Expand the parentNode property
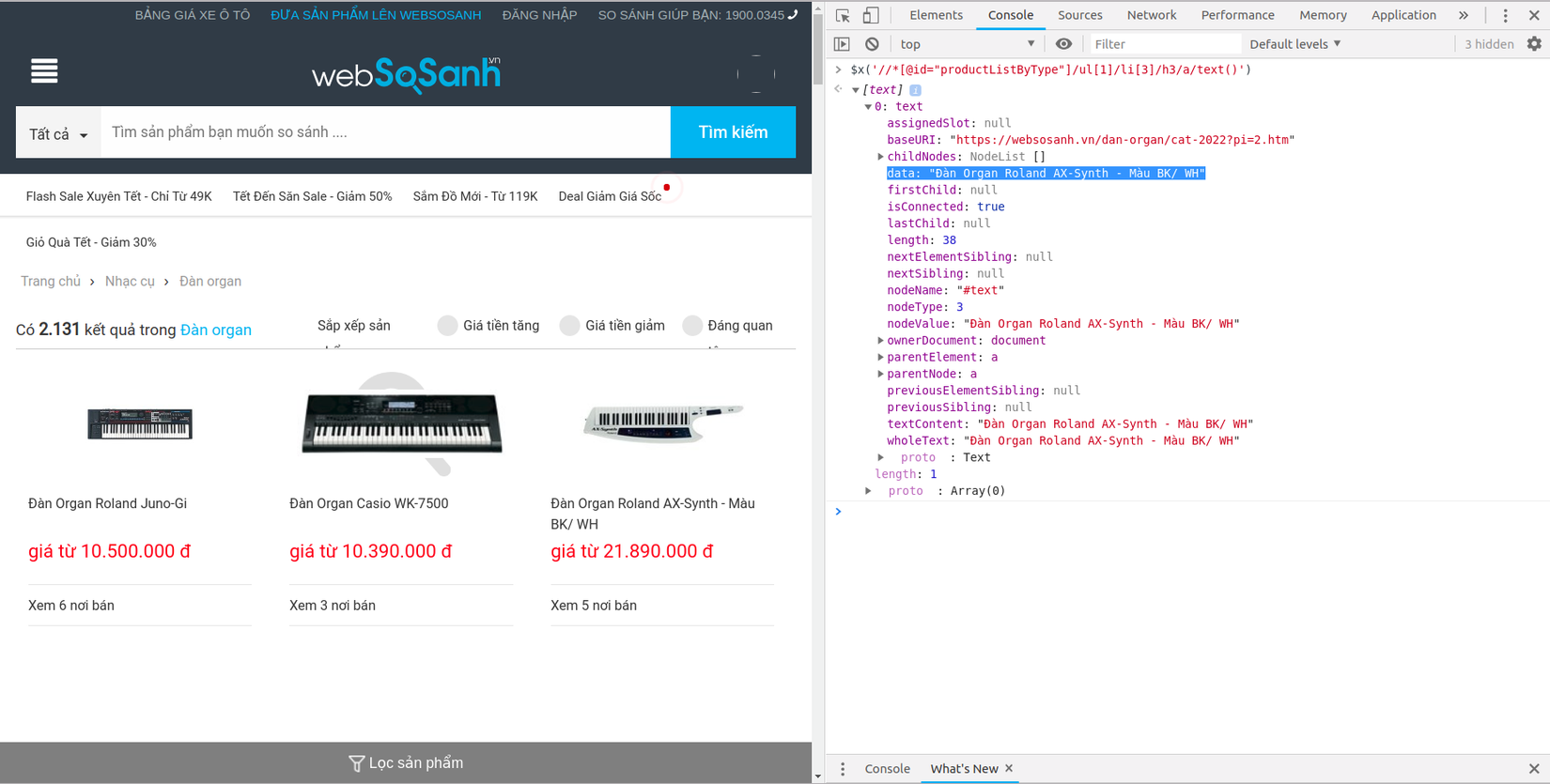The image size is (1550, 784). point(880,375)
